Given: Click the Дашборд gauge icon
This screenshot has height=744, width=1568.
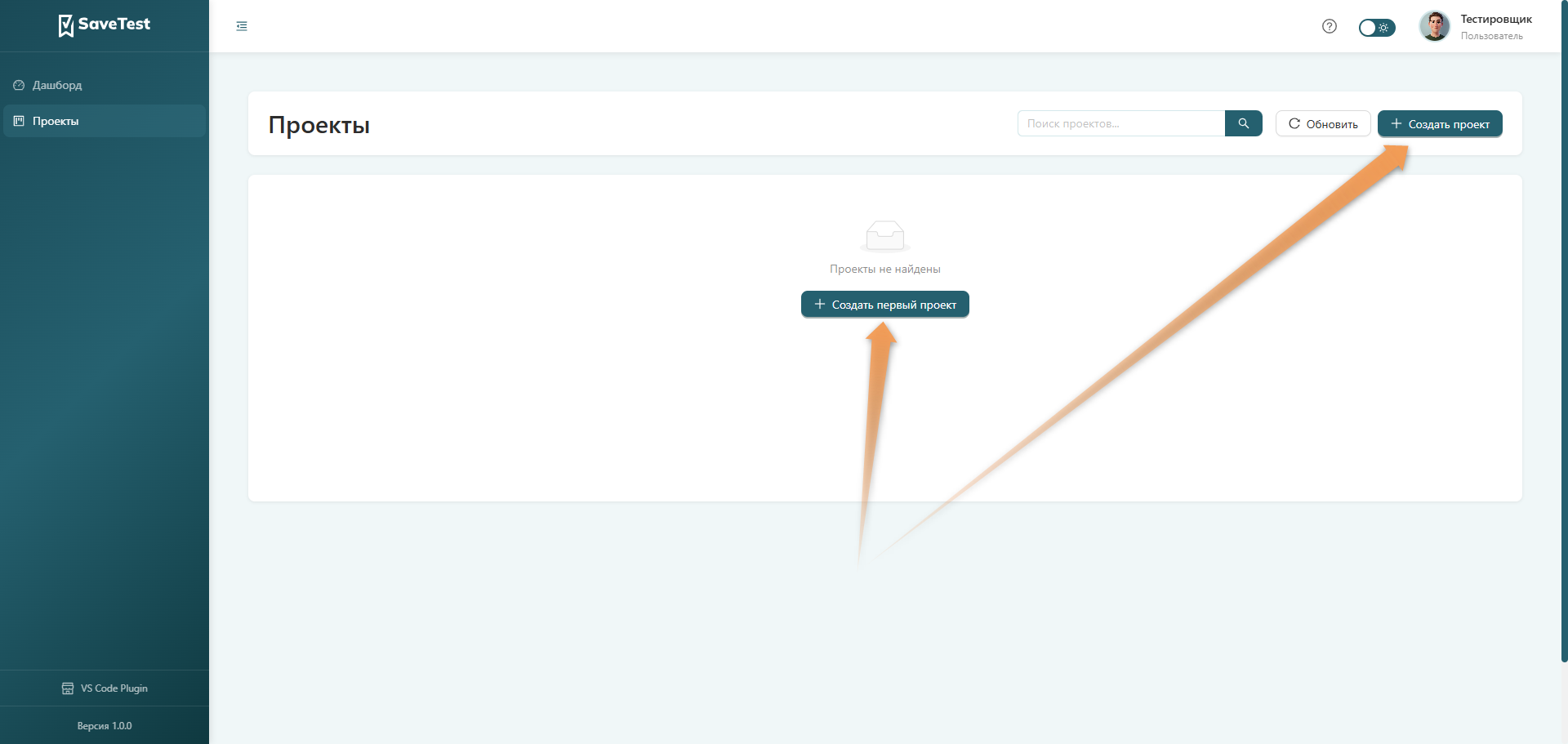Looking at the screenshot, I should 19,85.
